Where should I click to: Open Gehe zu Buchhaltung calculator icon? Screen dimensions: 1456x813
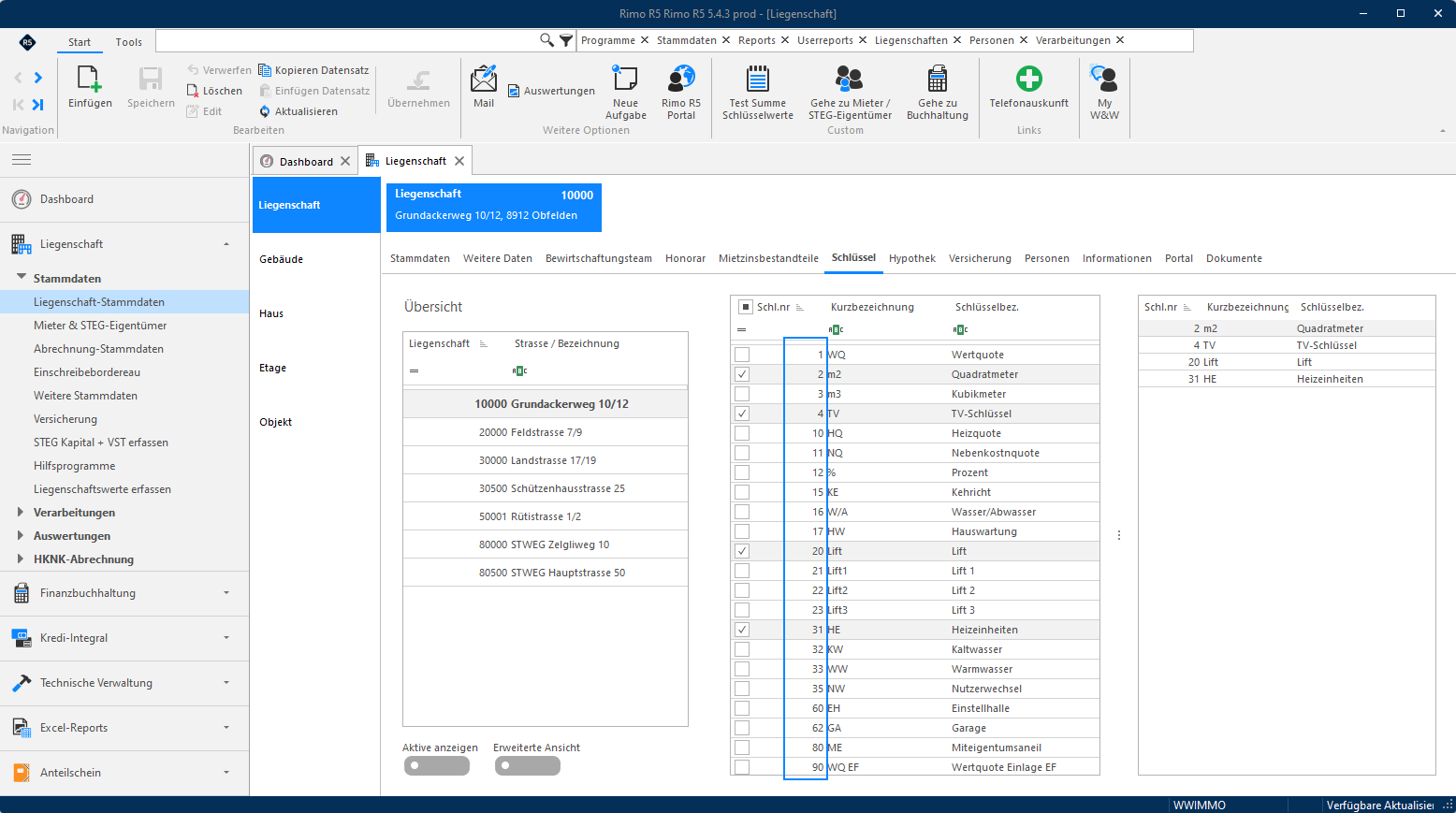click(x=938, y=79)
